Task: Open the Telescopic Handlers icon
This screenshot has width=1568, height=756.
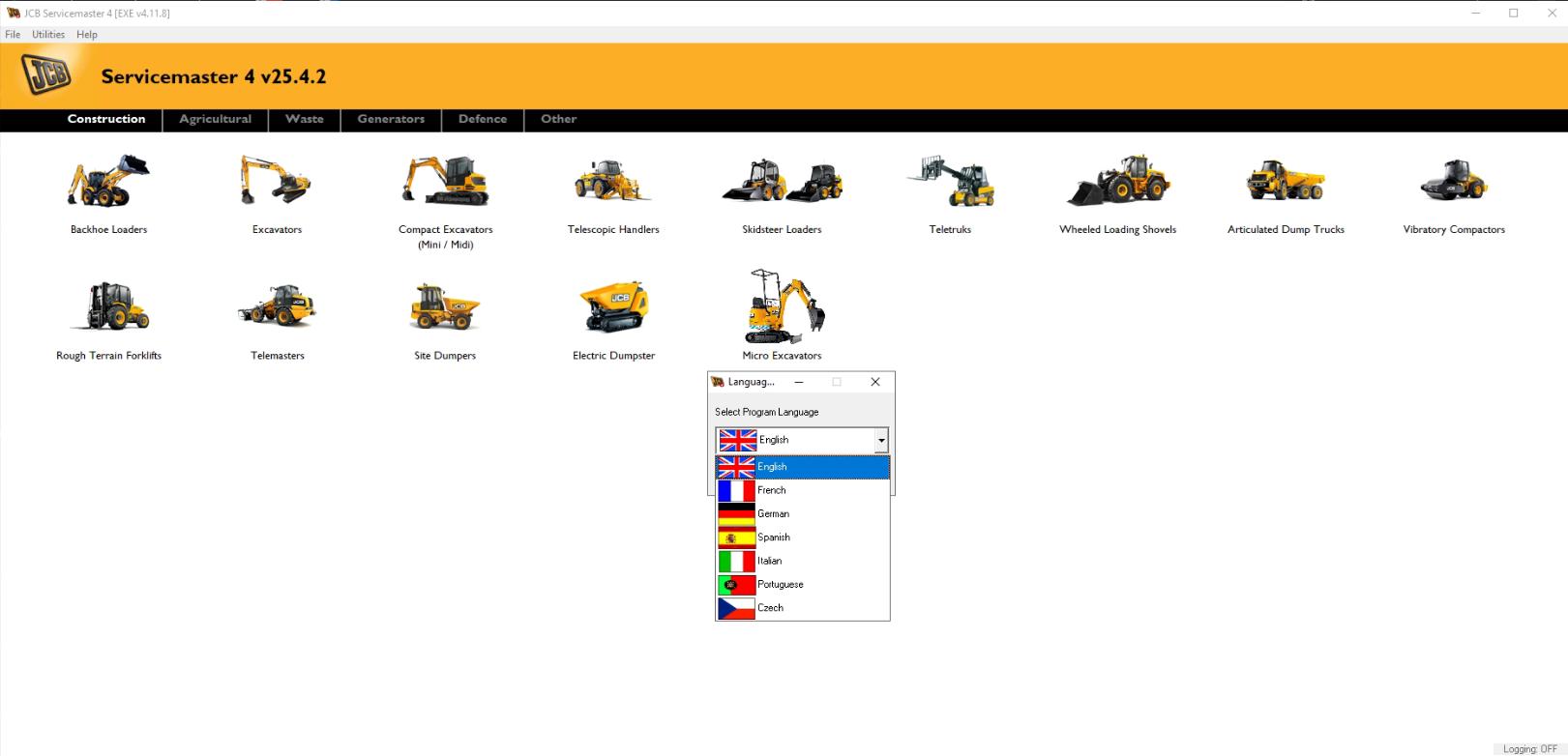Action: click(x=613, y=182)
